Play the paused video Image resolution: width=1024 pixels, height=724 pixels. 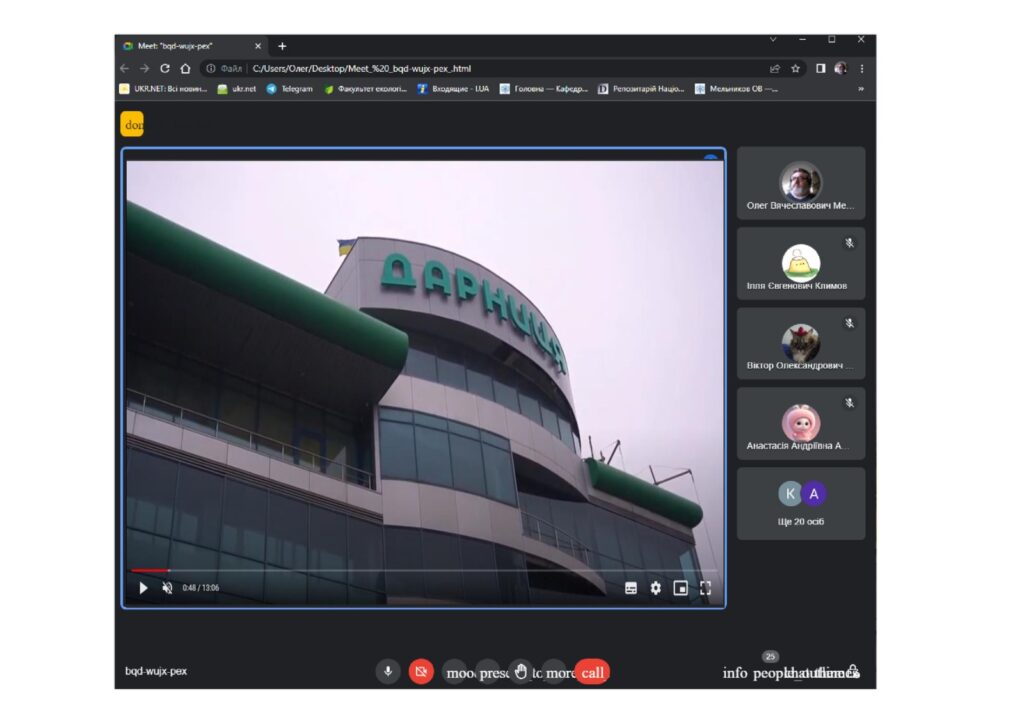coord(143,588)
